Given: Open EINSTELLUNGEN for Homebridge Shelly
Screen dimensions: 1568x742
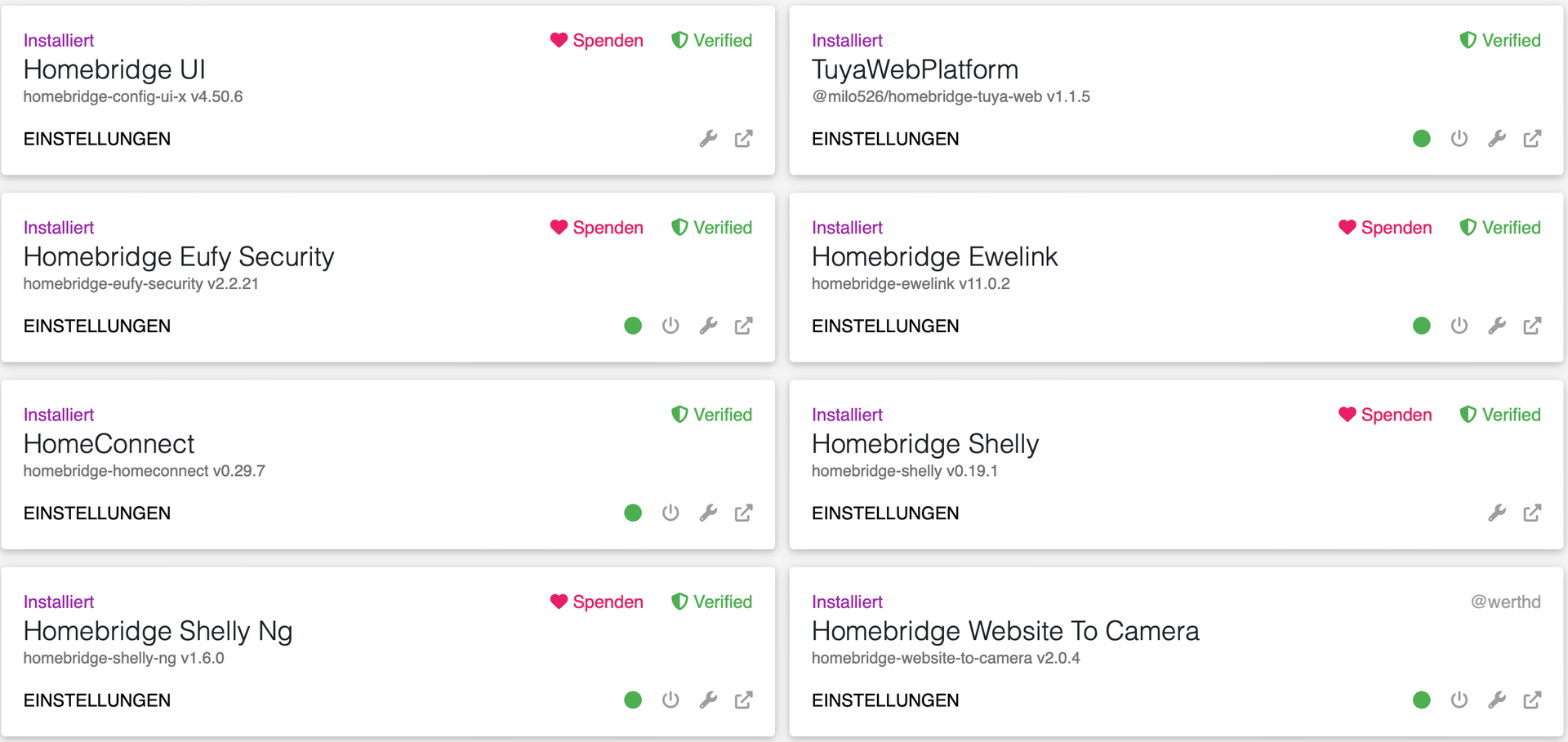Looking at the screenshot, I should click(x=885, y=513).
